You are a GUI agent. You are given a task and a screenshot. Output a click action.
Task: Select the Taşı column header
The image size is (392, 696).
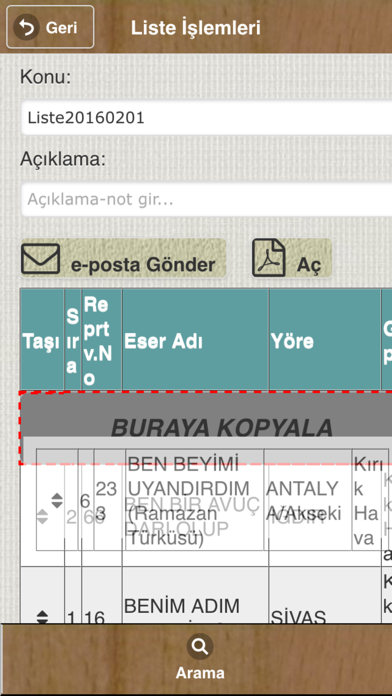[x=42, y=339]
